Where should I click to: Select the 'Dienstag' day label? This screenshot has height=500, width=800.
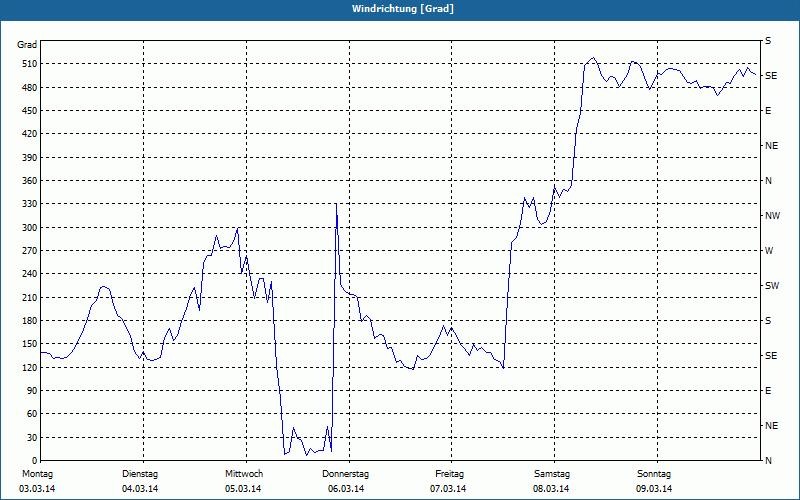[140, 474]
